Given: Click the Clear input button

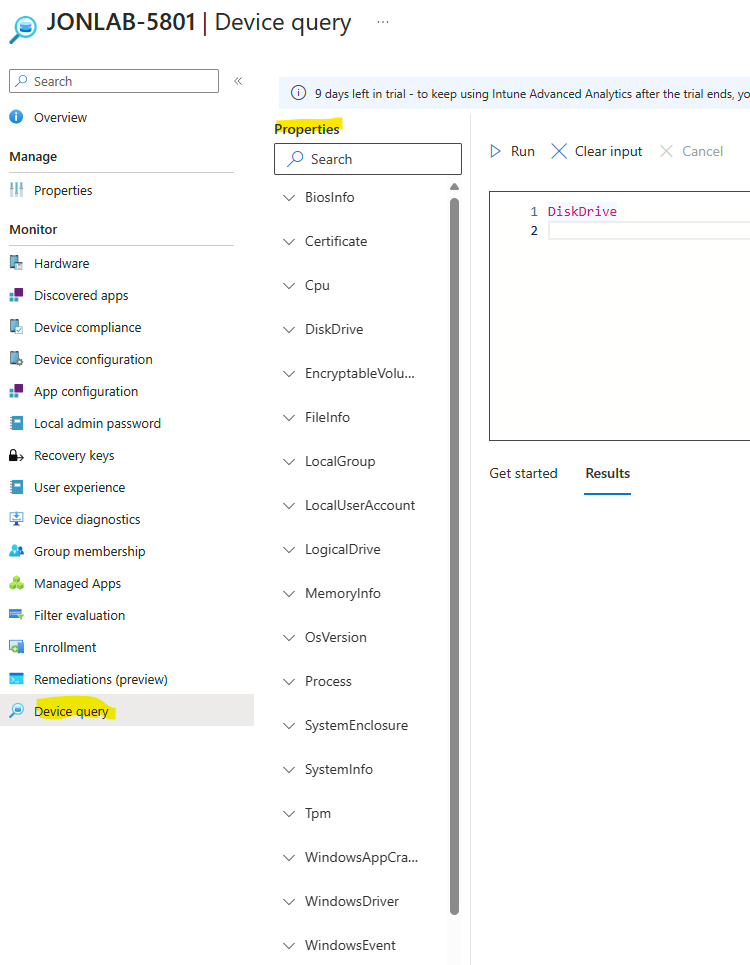Looking at the screenshot, I should pos(597,151).
